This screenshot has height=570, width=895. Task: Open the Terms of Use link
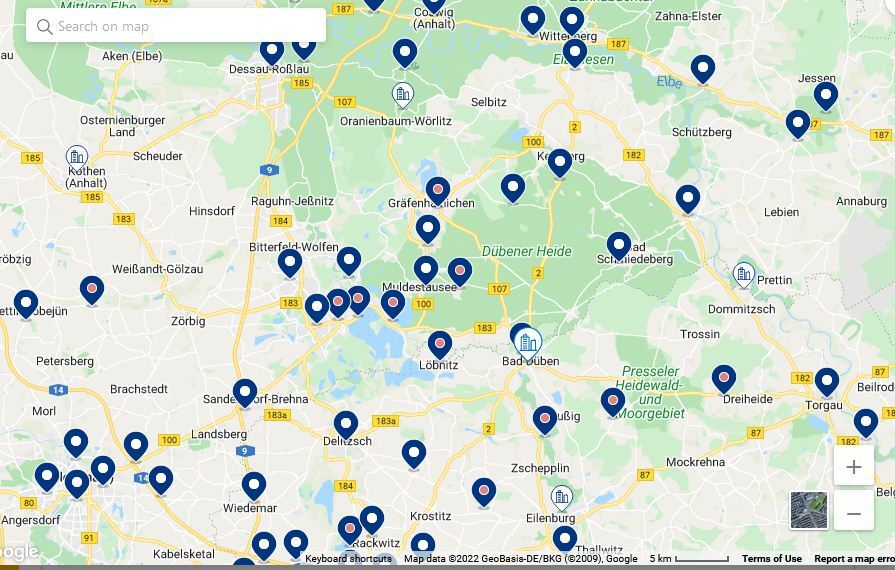772,559
